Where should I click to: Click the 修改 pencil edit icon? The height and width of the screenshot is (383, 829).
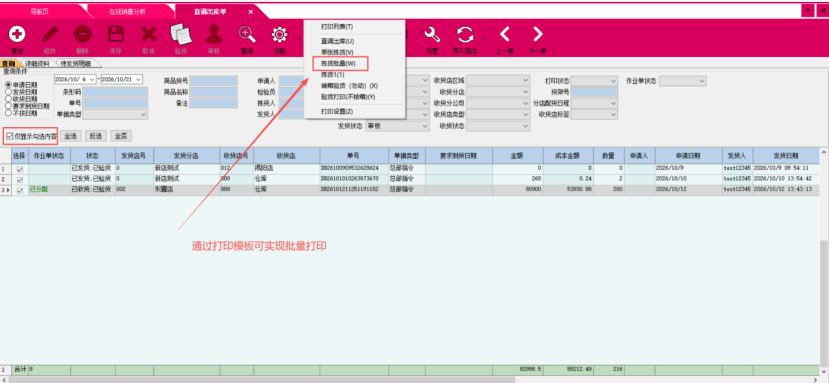click(50, 34)
